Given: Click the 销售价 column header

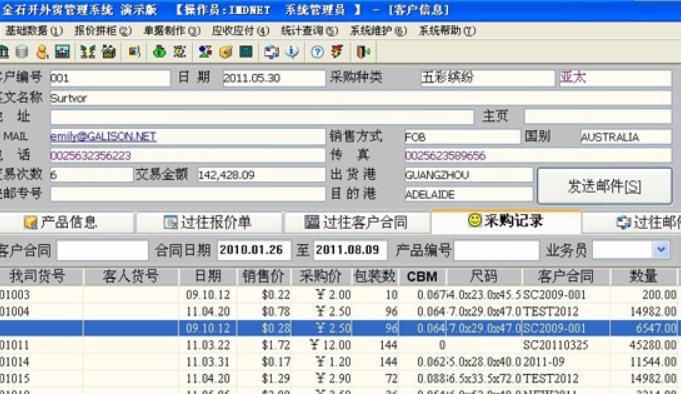Looking at the screenshot, I should (x=264, y=277).
